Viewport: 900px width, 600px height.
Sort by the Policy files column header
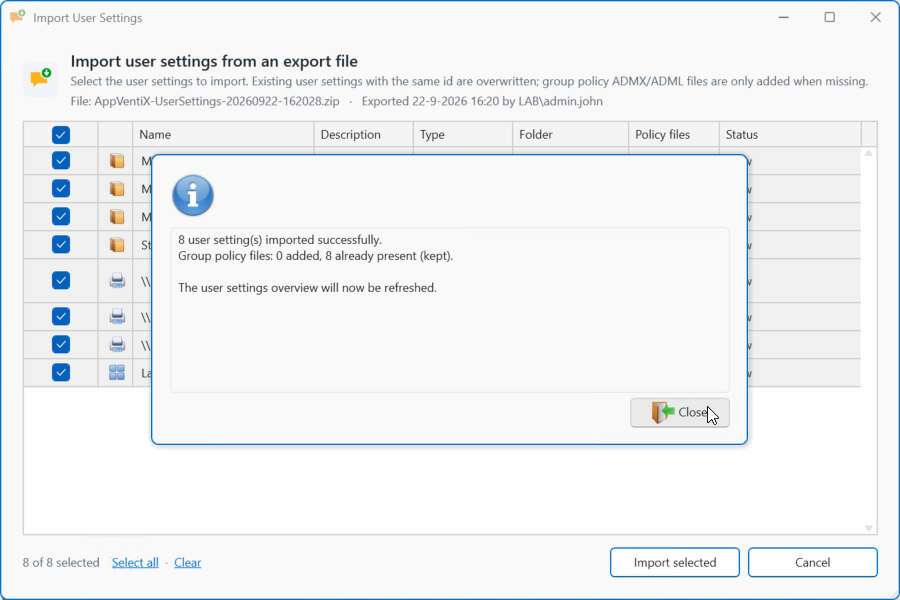674,134
